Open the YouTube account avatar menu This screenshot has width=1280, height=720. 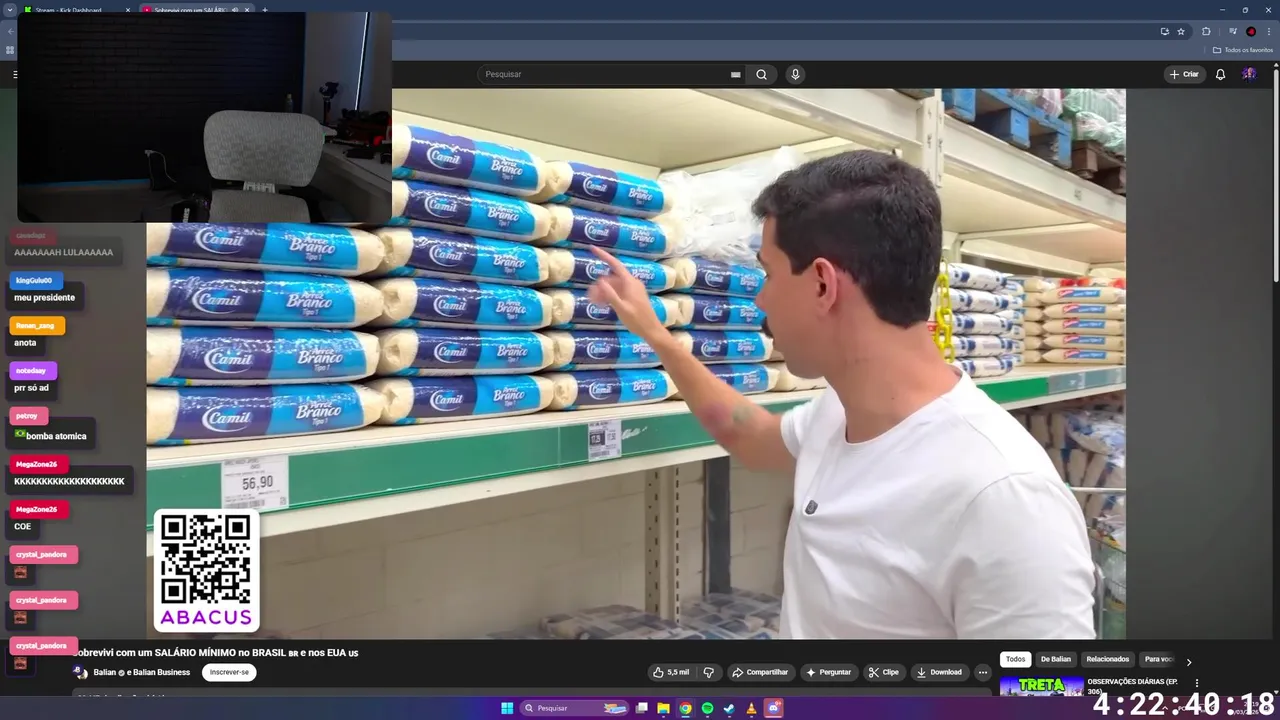click(x=1249, y=74)
